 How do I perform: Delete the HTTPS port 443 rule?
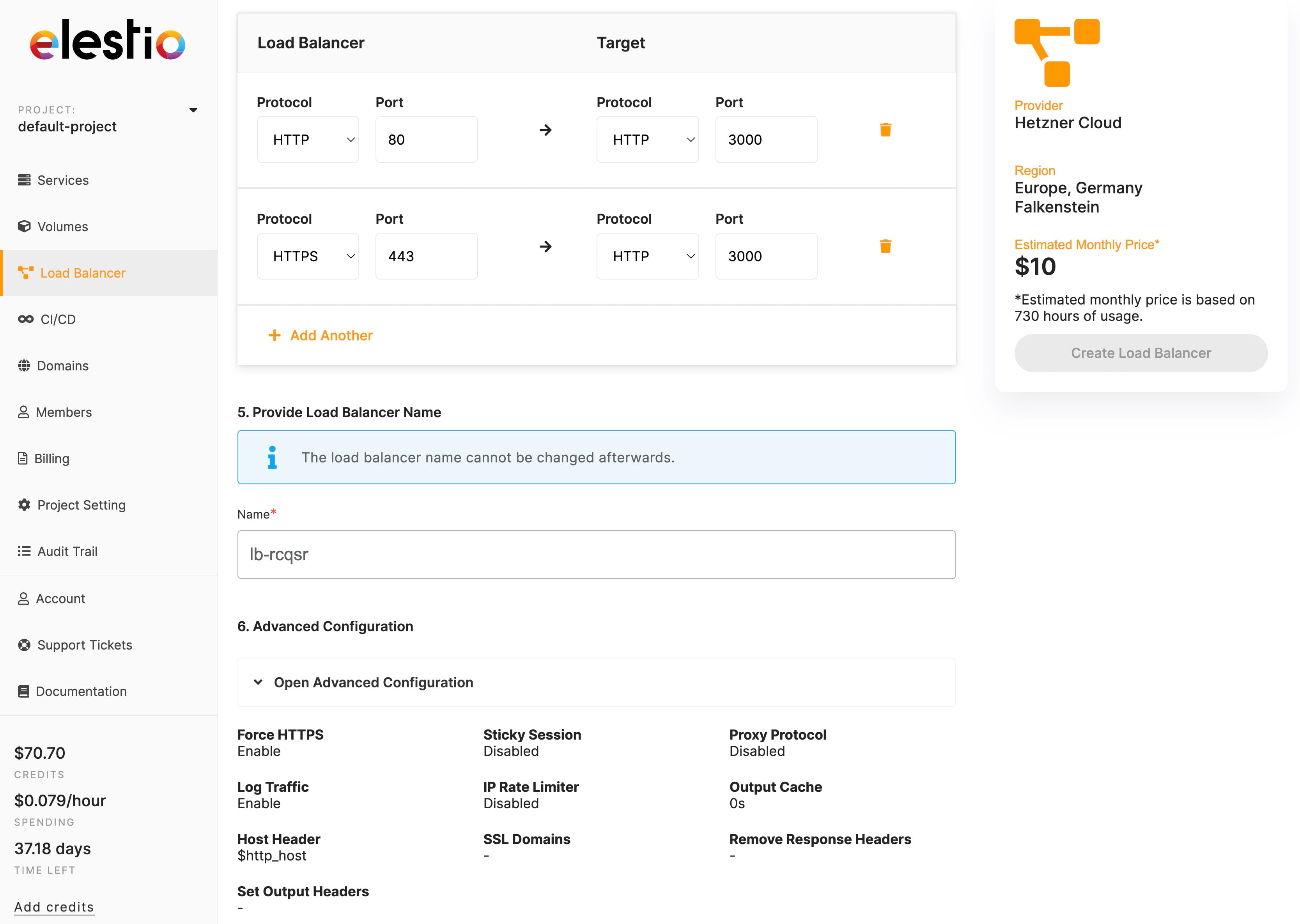point(885,246)
